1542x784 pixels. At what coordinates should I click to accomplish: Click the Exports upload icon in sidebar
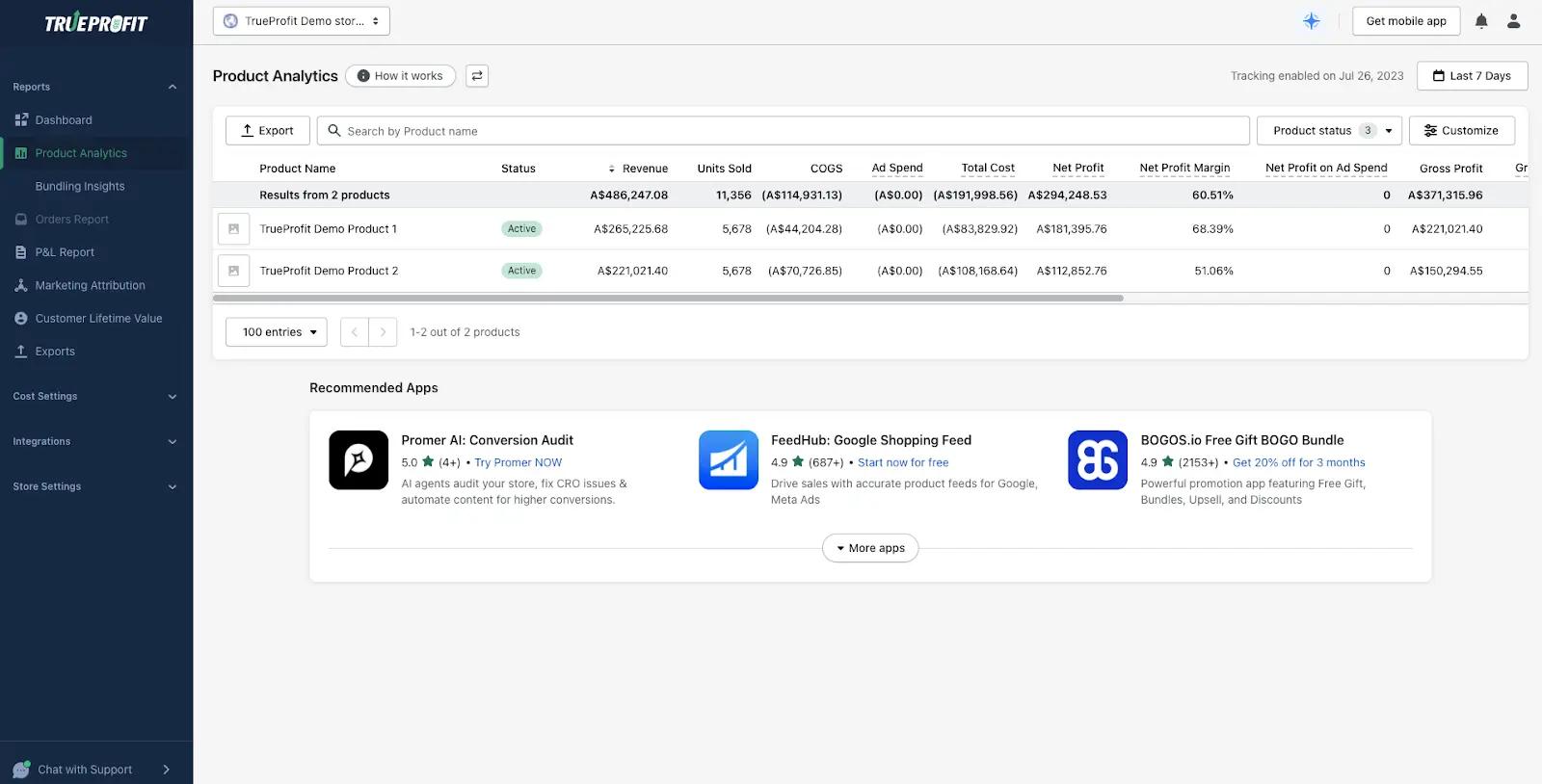point(21,352)
